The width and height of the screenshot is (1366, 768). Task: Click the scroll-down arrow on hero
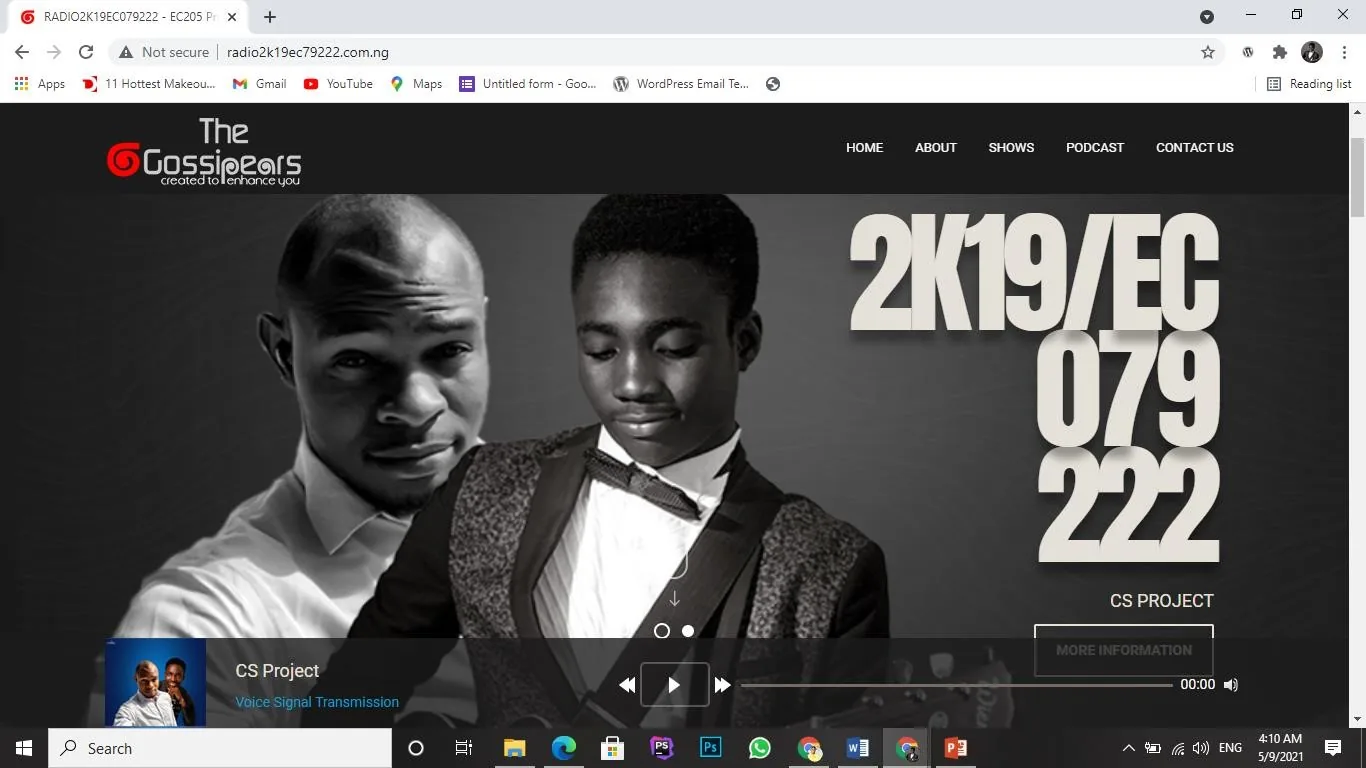(x=675, y=598)
